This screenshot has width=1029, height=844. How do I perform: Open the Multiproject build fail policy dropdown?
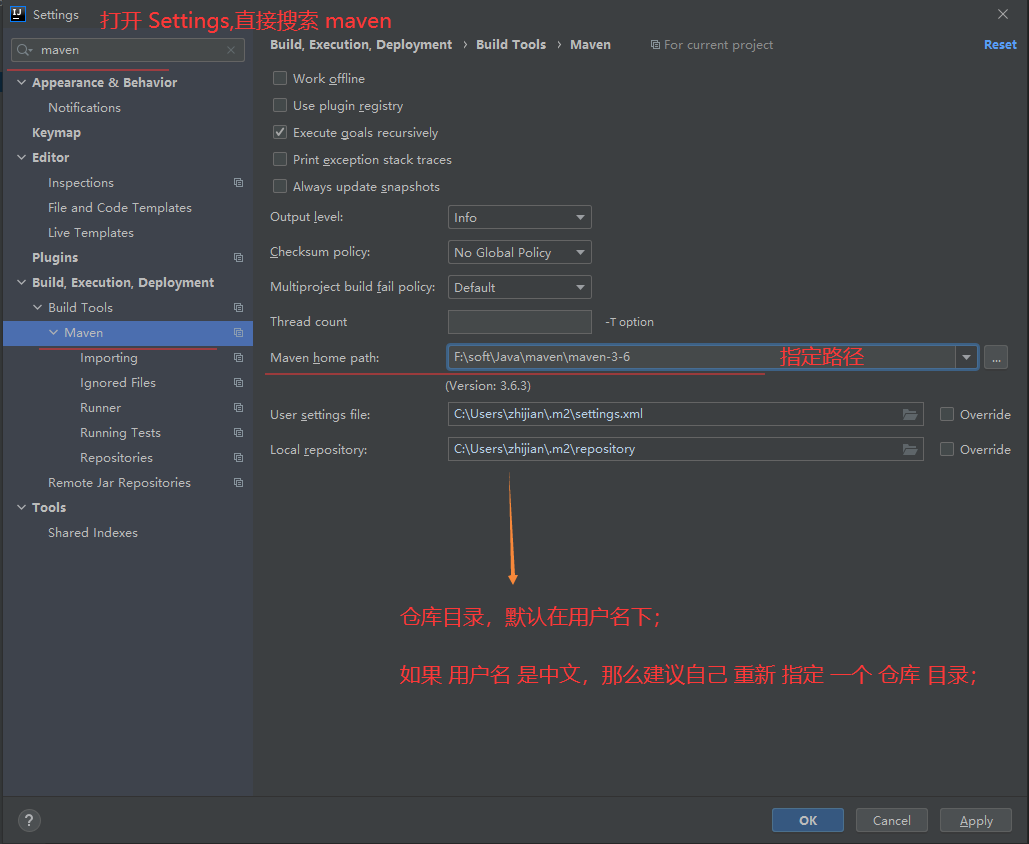tap(520, 287)
